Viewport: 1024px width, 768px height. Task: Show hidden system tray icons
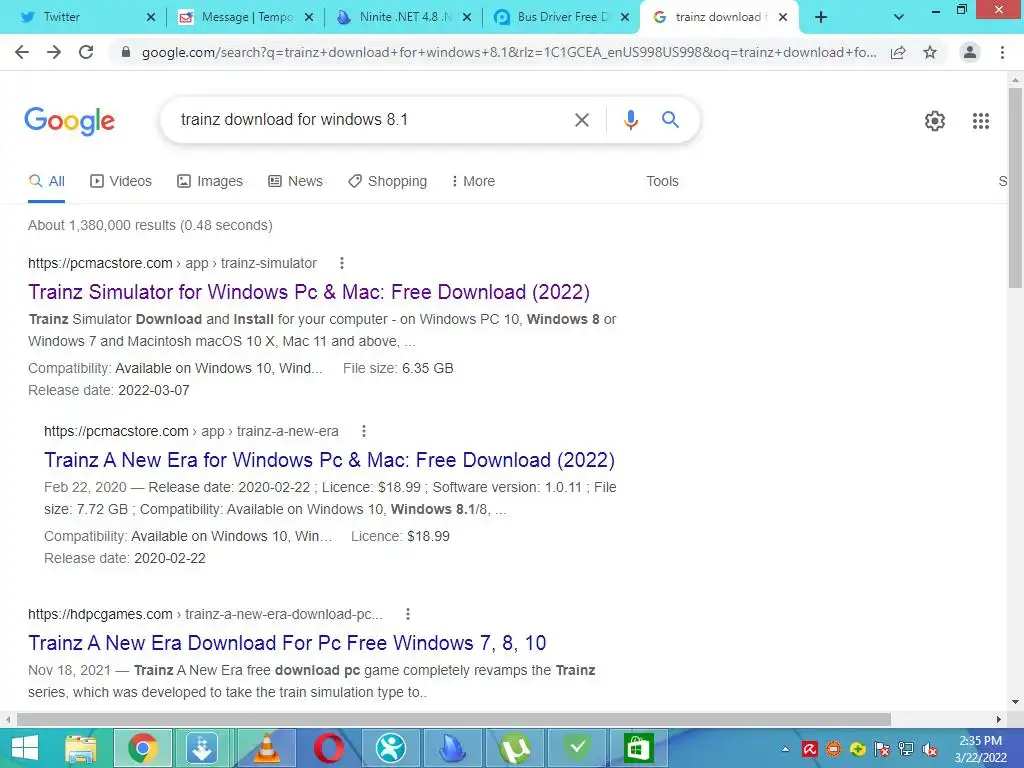tap(785, 750)
